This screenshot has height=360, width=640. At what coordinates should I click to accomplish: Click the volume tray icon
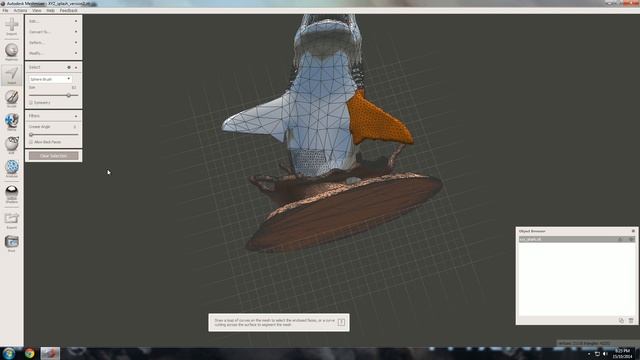(x=605, y=354)
